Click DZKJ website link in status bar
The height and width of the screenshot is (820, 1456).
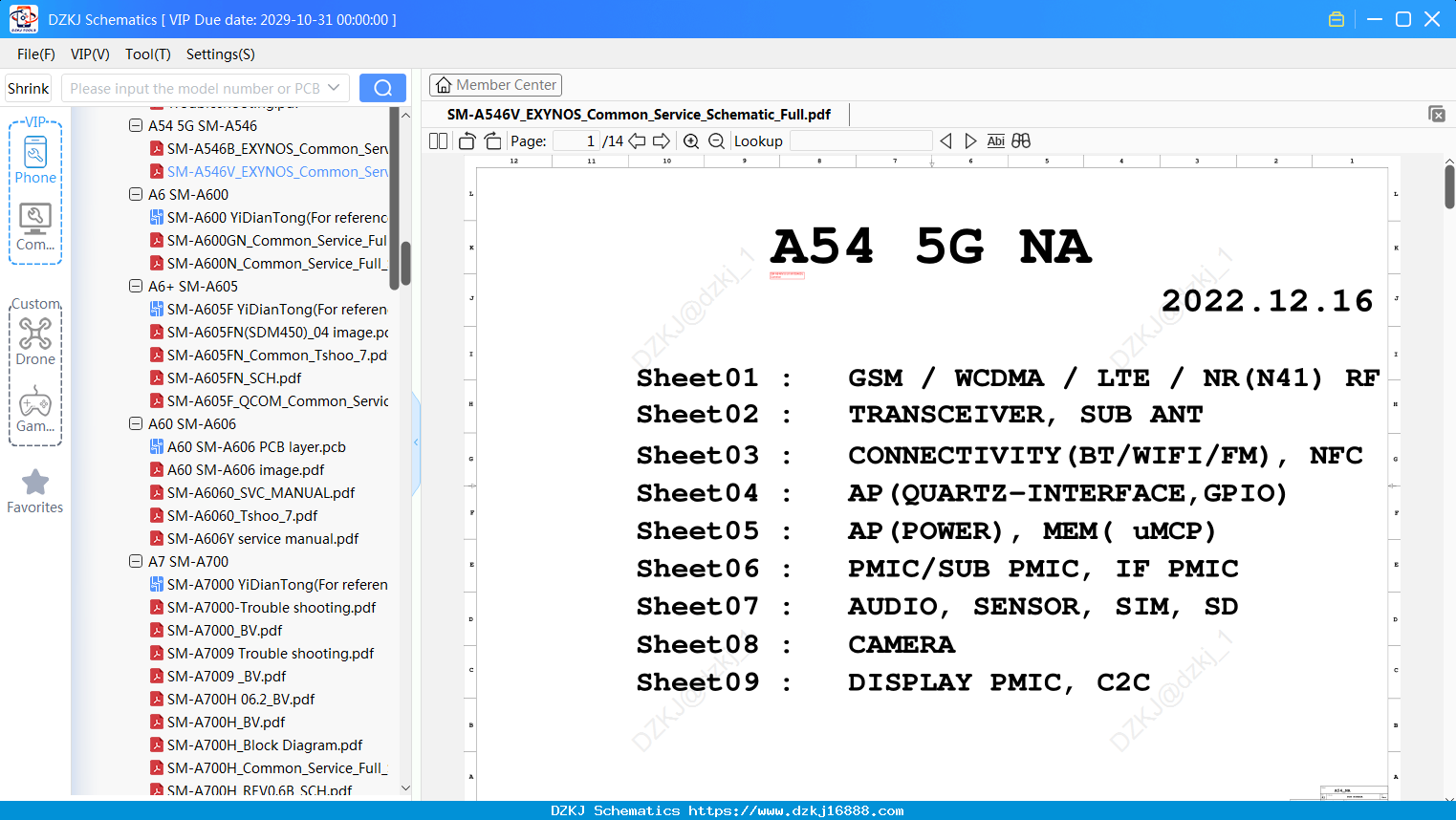click(795, 810)
